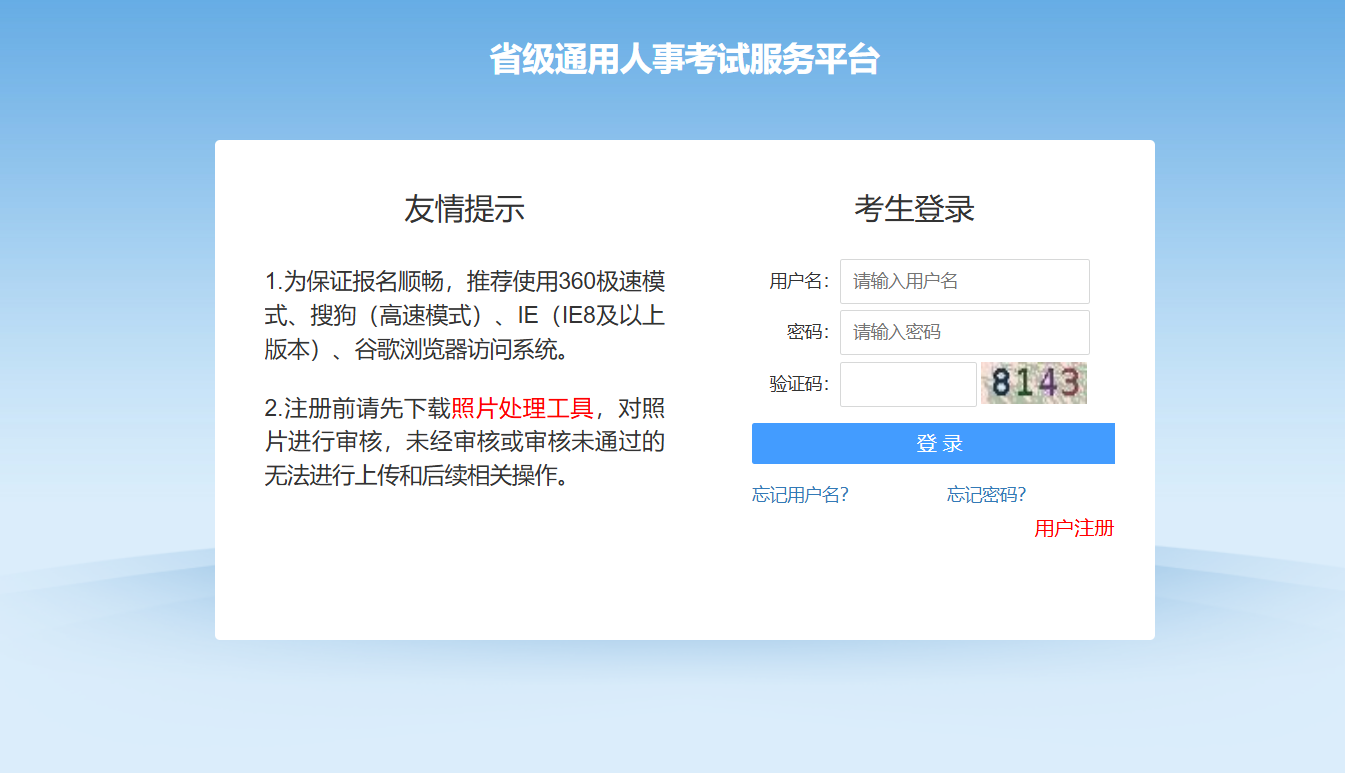Click the 友情提示 heading
The height and width of the screenshot is (773, 1345).
point(464,209)
